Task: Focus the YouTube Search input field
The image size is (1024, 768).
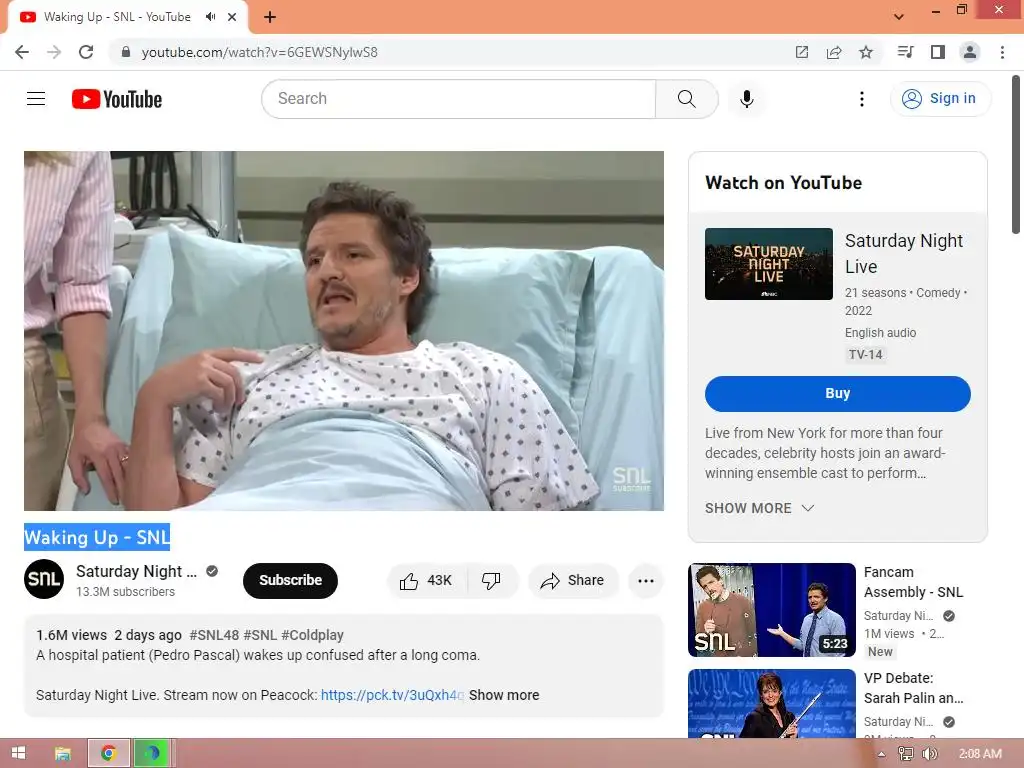Action: point(458,99)
